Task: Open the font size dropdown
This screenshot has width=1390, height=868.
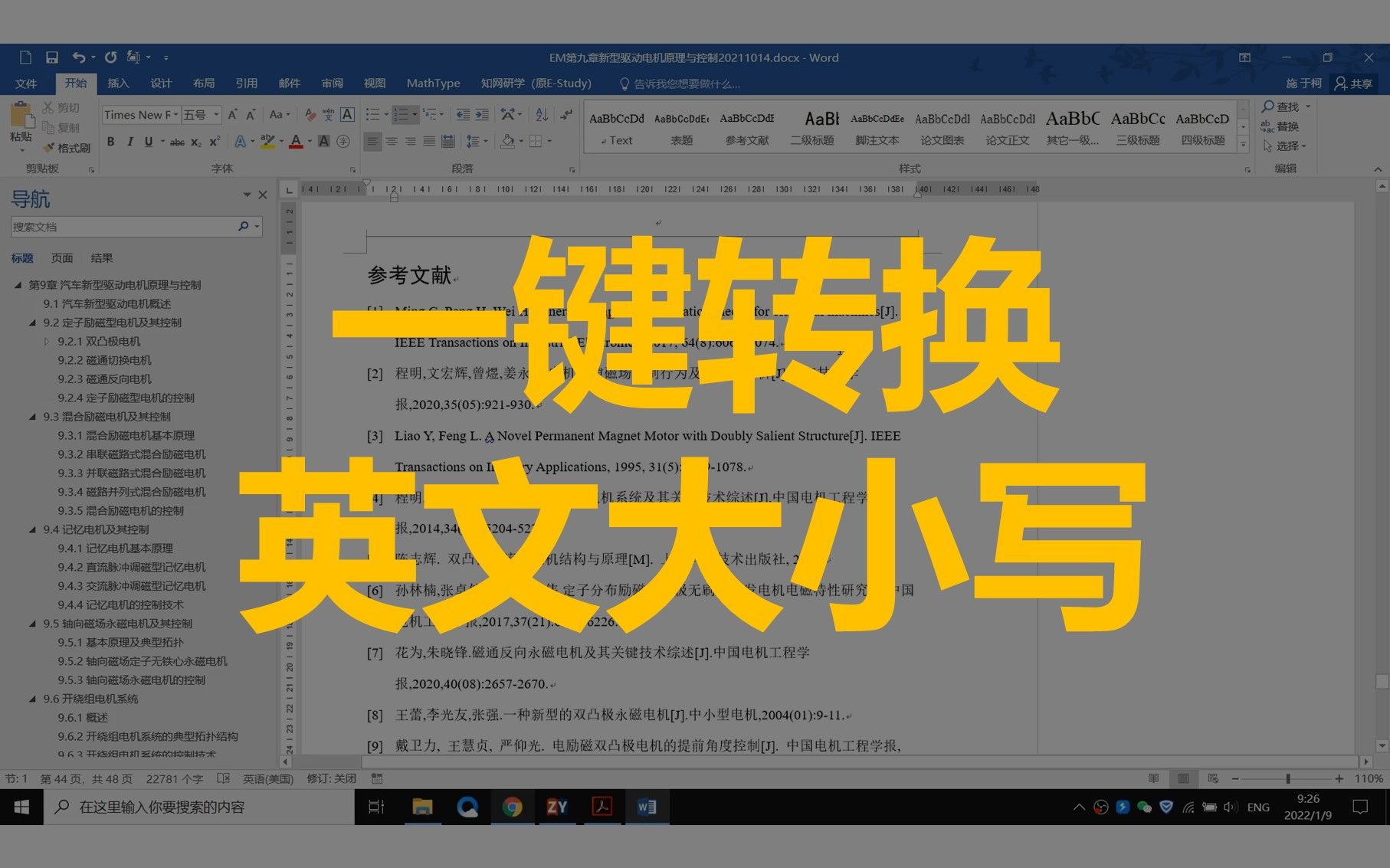Action: pos(217,114)
